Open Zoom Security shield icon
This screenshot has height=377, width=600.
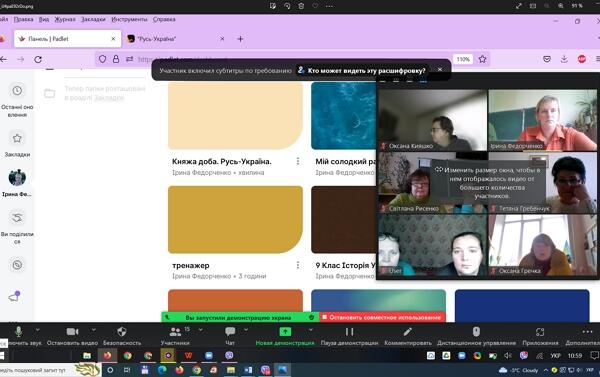[122, 331]
